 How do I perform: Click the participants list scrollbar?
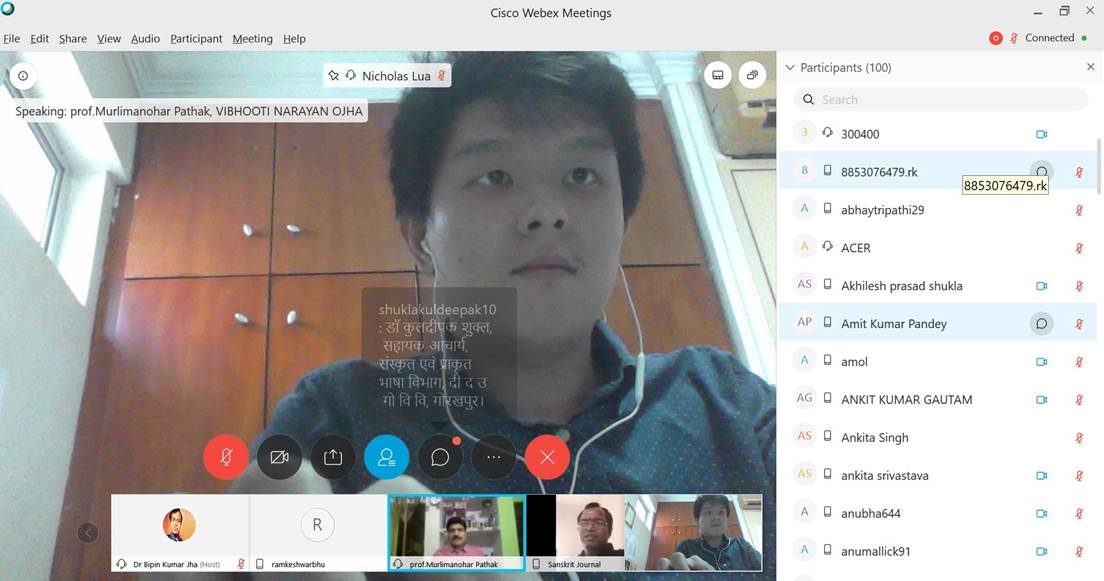[1099, 165]
